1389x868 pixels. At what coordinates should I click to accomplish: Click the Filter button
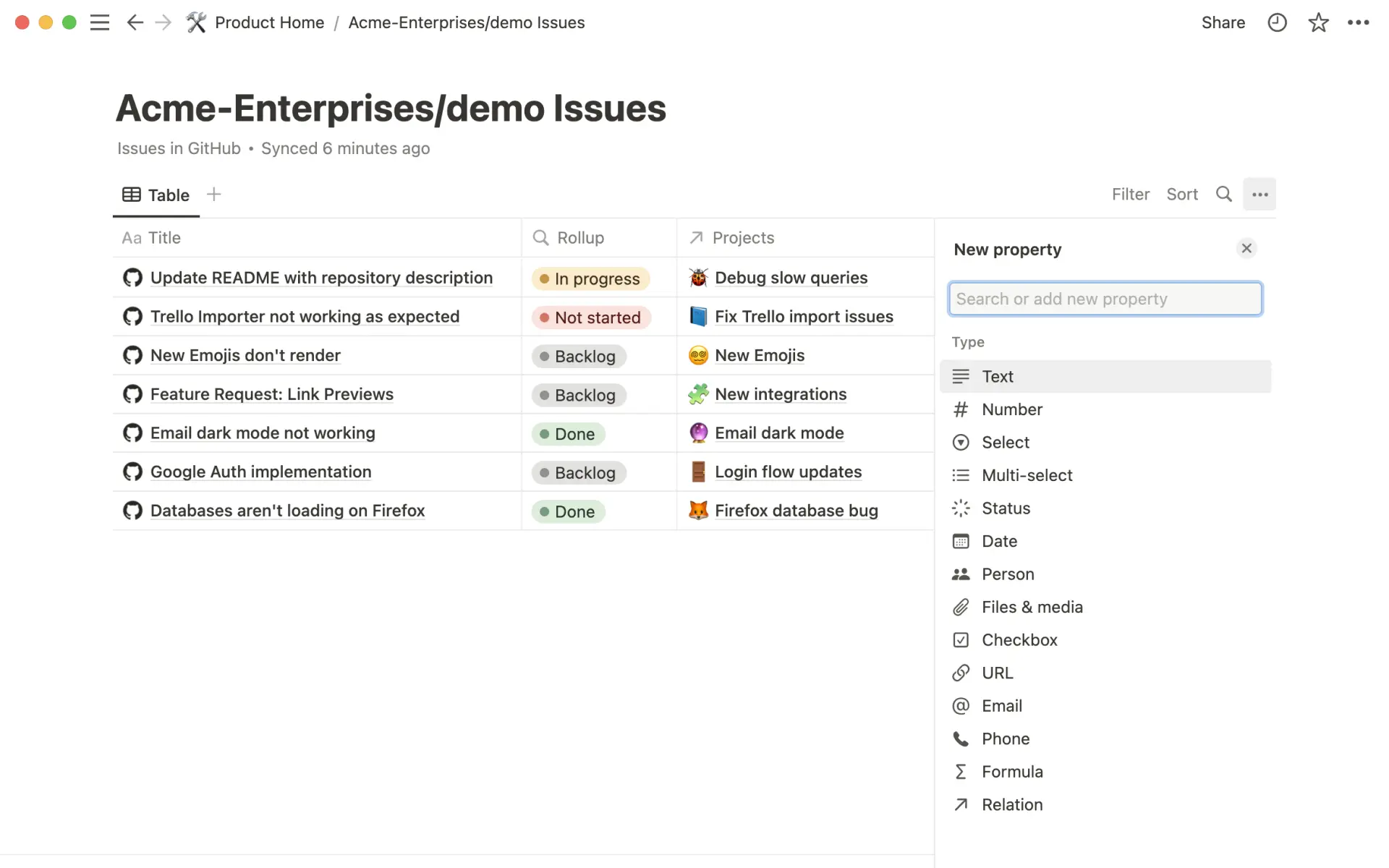[1130, 194]
